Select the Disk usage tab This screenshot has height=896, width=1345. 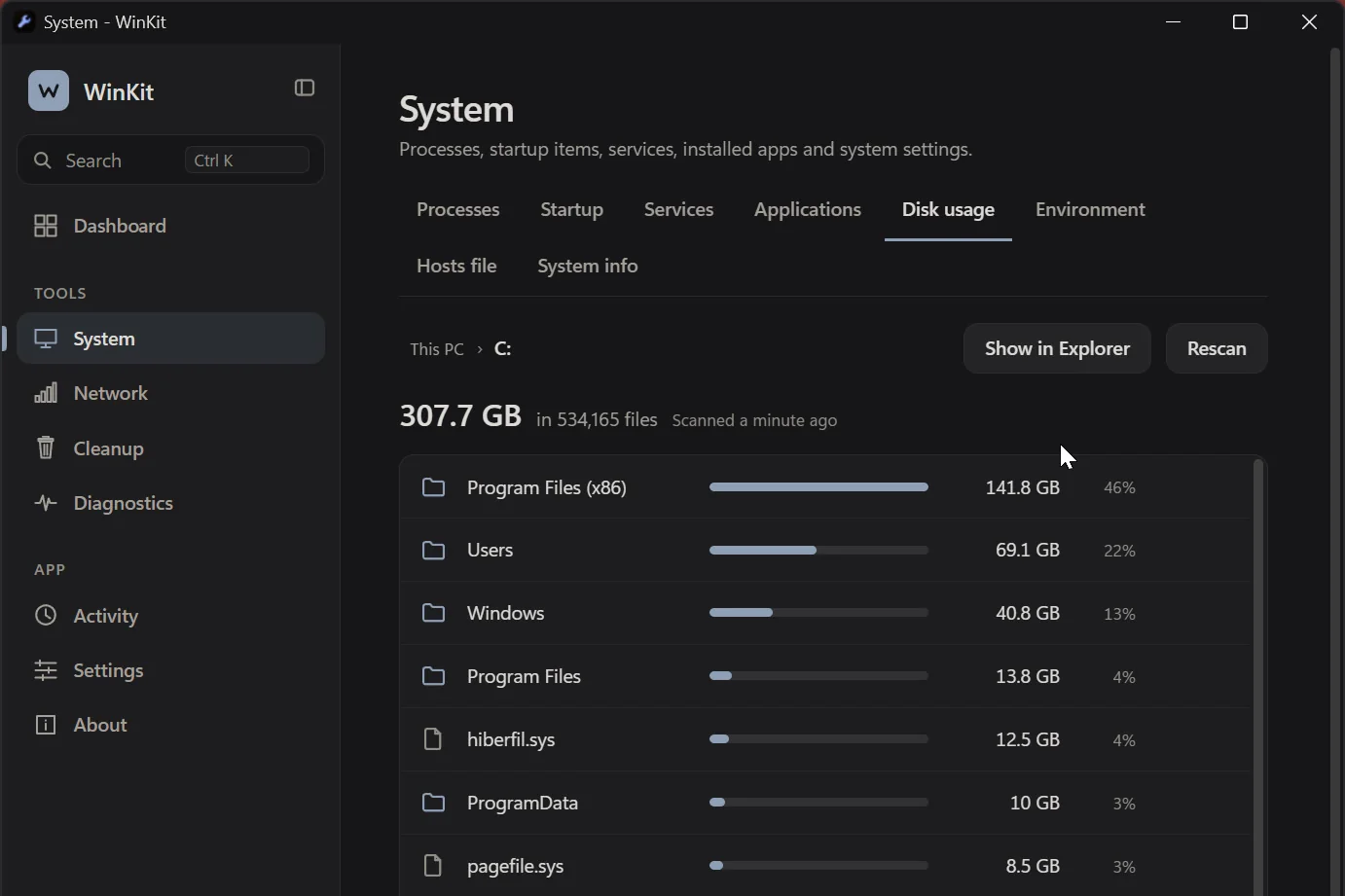pyautogui.click(x=948, y=210)
